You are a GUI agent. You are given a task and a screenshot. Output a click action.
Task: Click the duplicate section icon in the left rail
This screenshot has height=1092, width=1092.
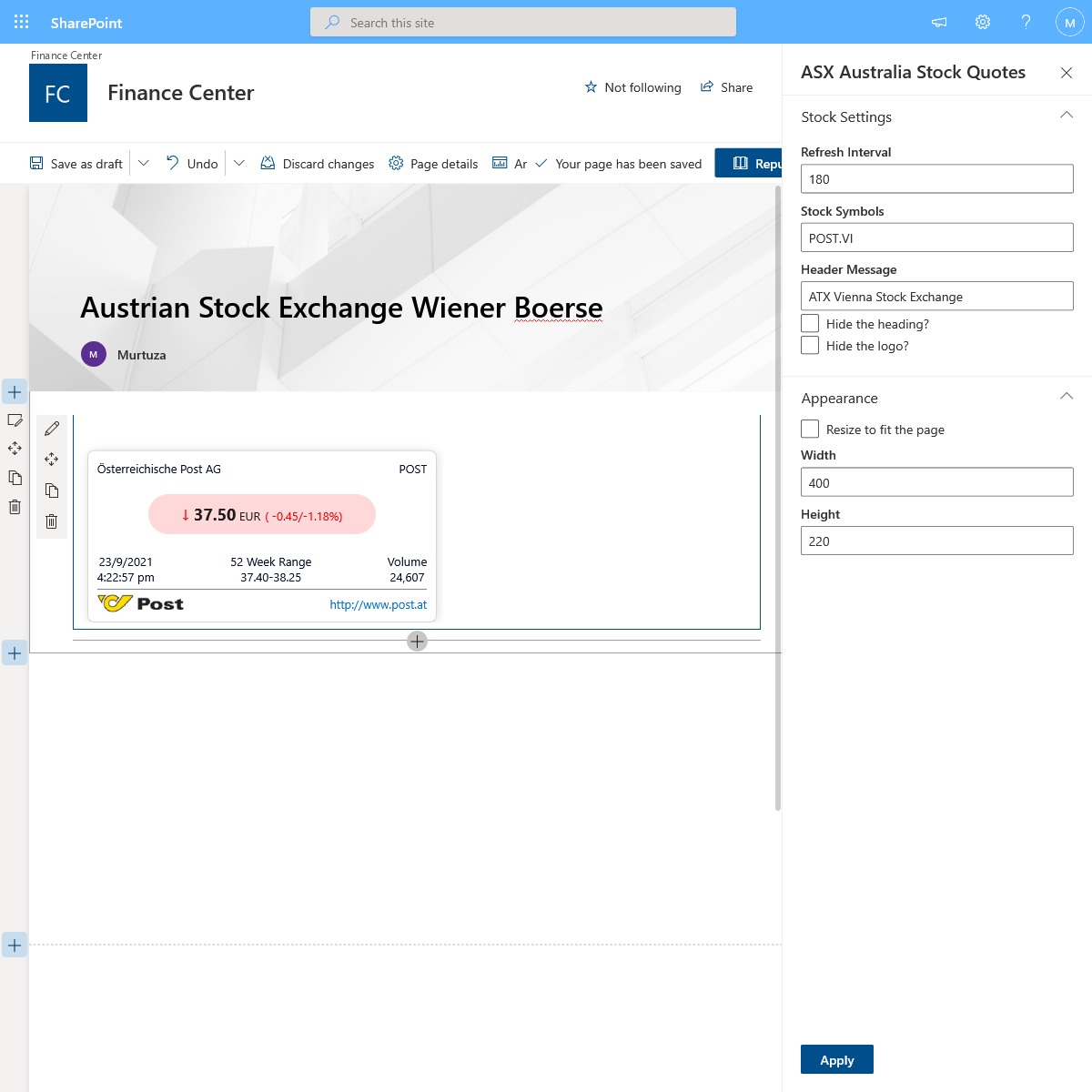pyautogui.click(x=15, y=478)
